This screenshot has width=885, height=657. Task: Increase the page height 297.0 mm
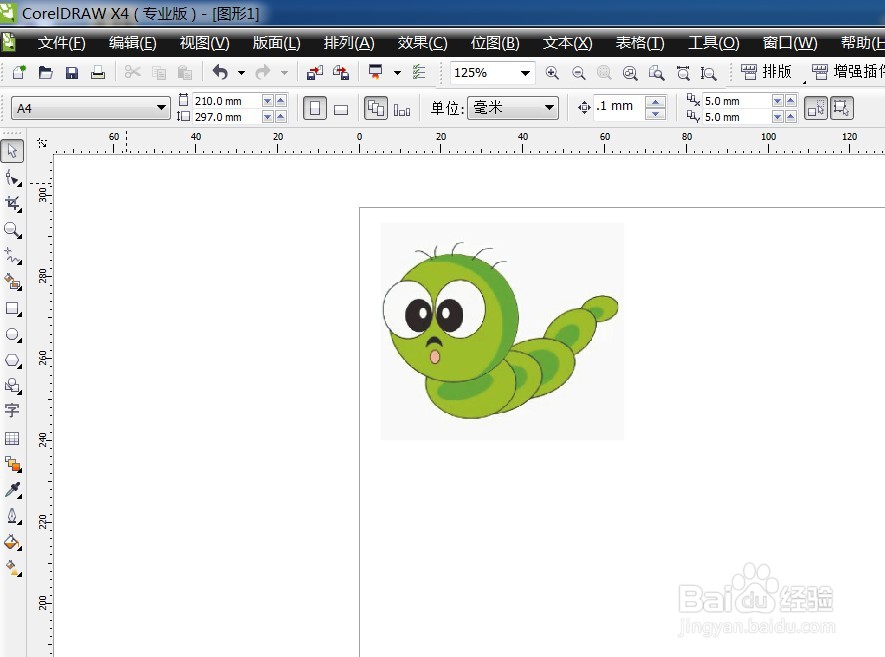tap(281, 117)
